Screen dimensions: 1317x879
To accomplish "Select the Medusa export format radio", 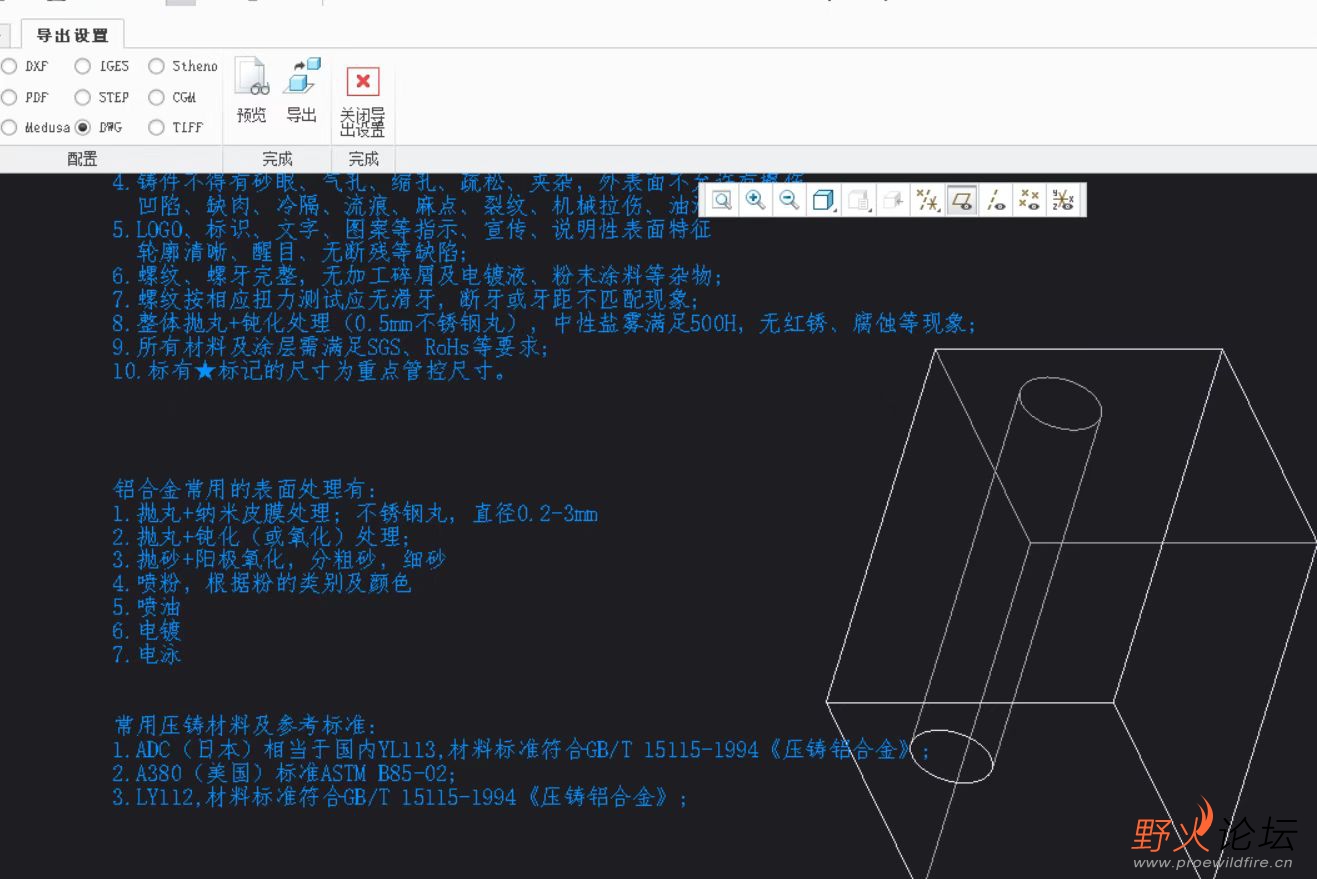I will (x=9, y=127).
